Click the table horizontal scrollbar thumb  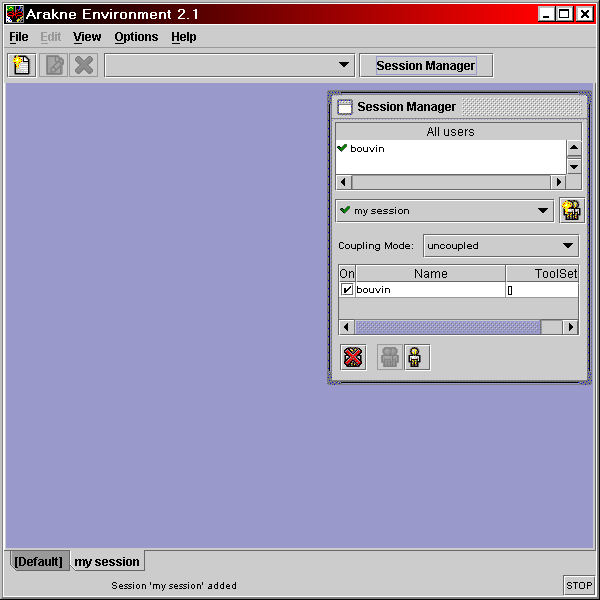click(448, 327)
